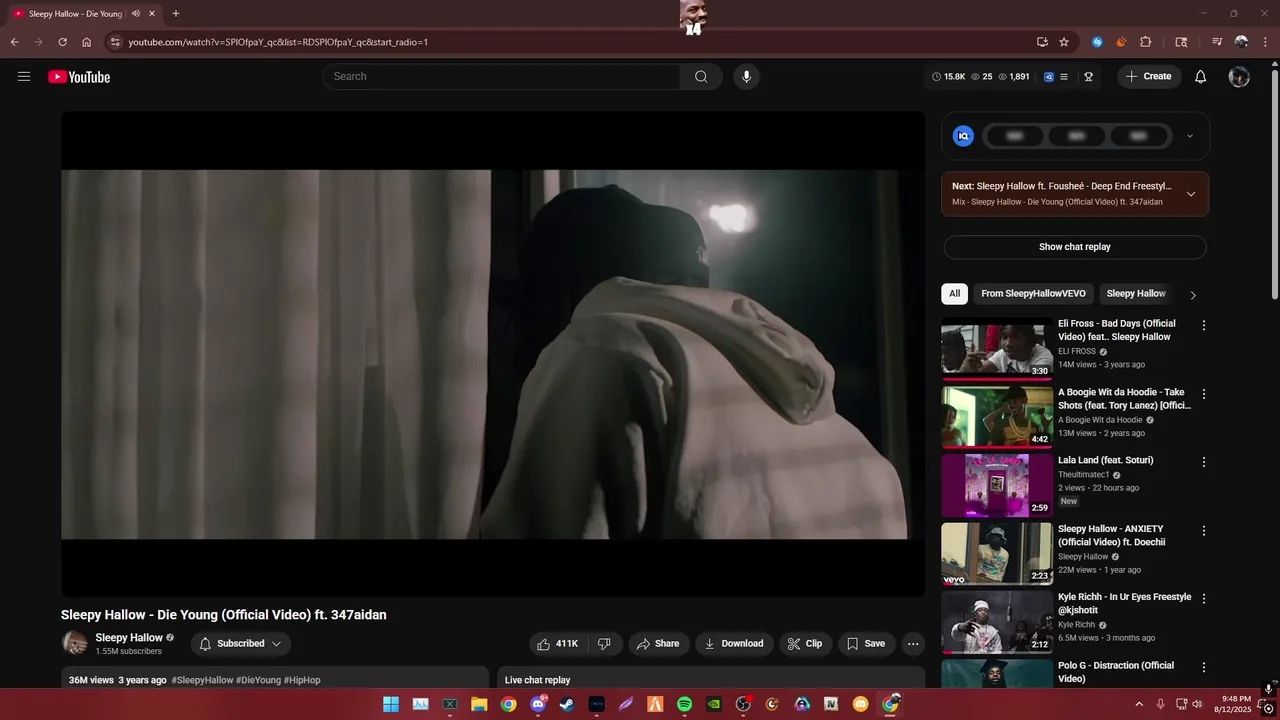Open the YouTube guide hamburger menu
Screen dimensions: 1280x720
pyautogui.click(x=24, y=76)
